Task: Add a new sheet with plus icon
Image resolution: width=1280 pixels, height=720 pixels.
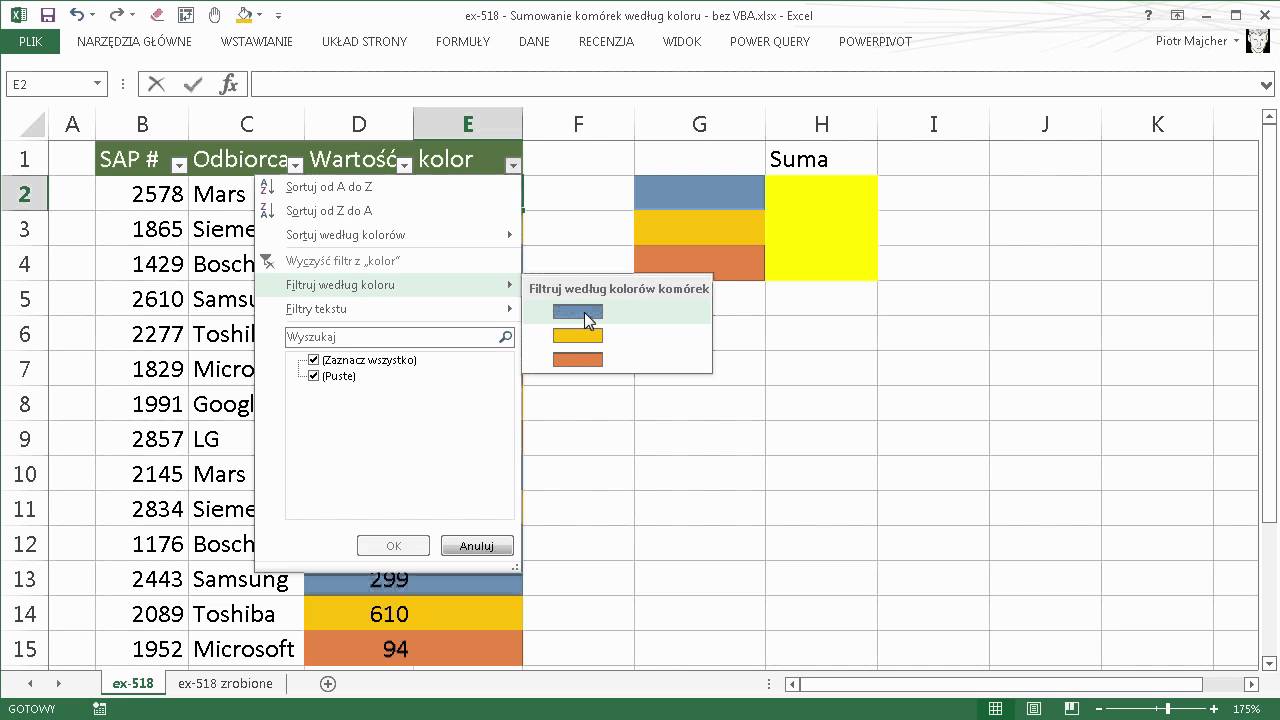Action: pyautogui.click(x=327, y=684)
